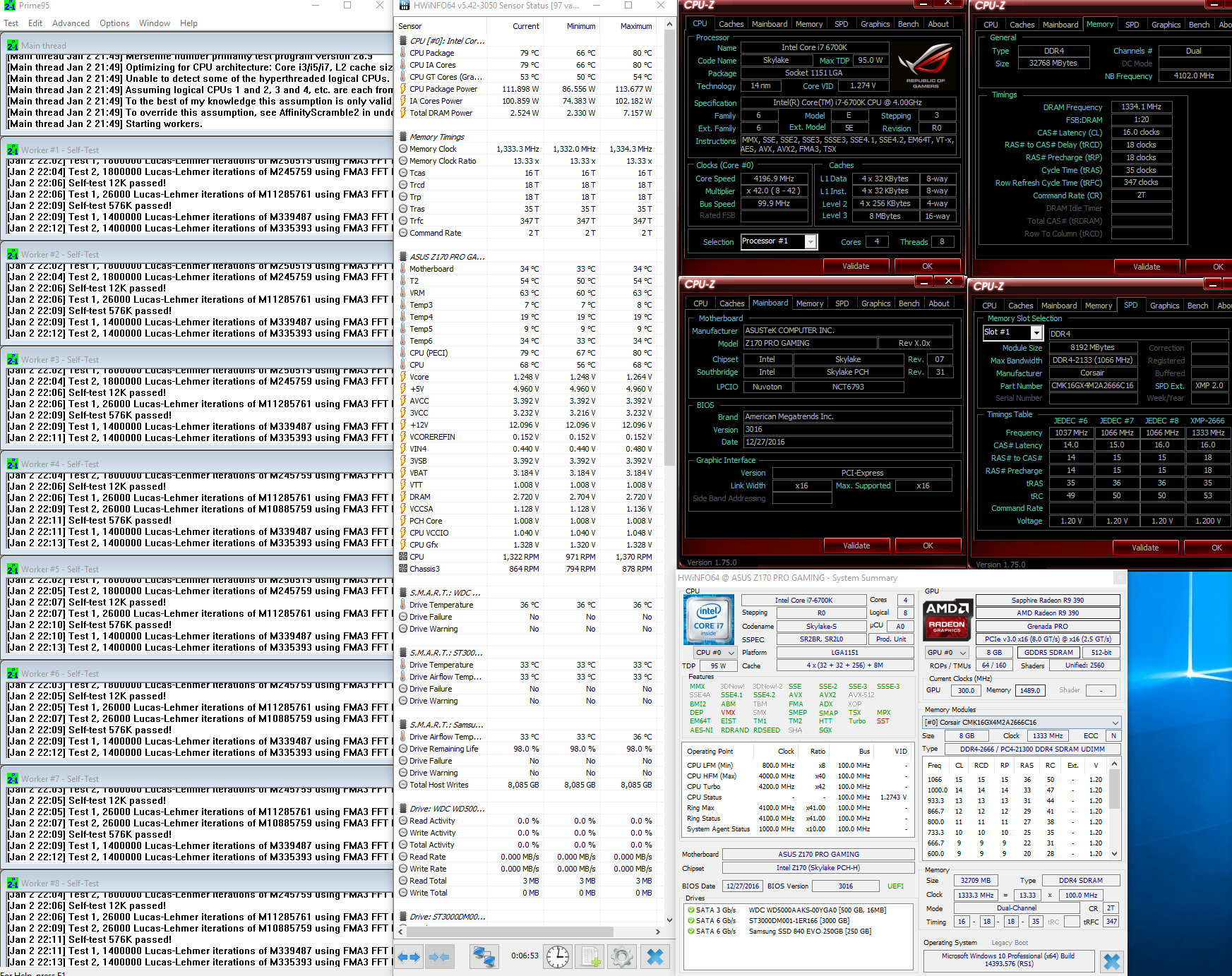Click Validate in the CPU-Z SPD window
Screen dimensions: 1232x976
pos(1145,548)
